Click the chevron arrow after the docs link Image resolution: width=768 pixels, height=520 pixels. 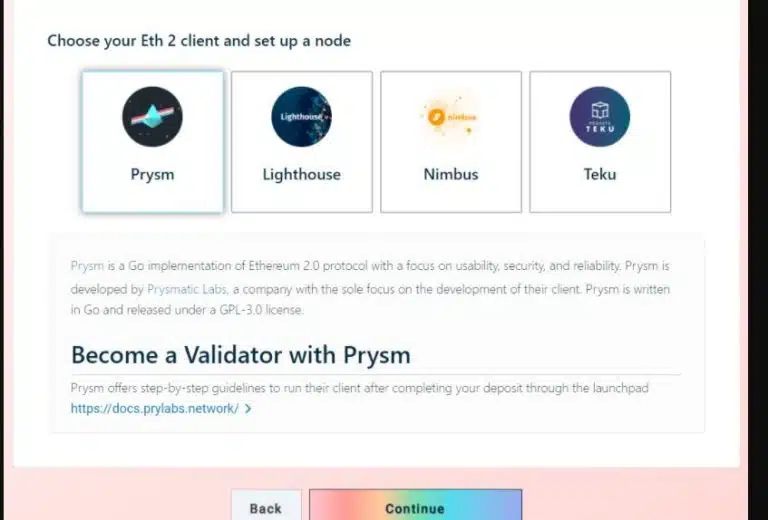[x=248, y=408]
